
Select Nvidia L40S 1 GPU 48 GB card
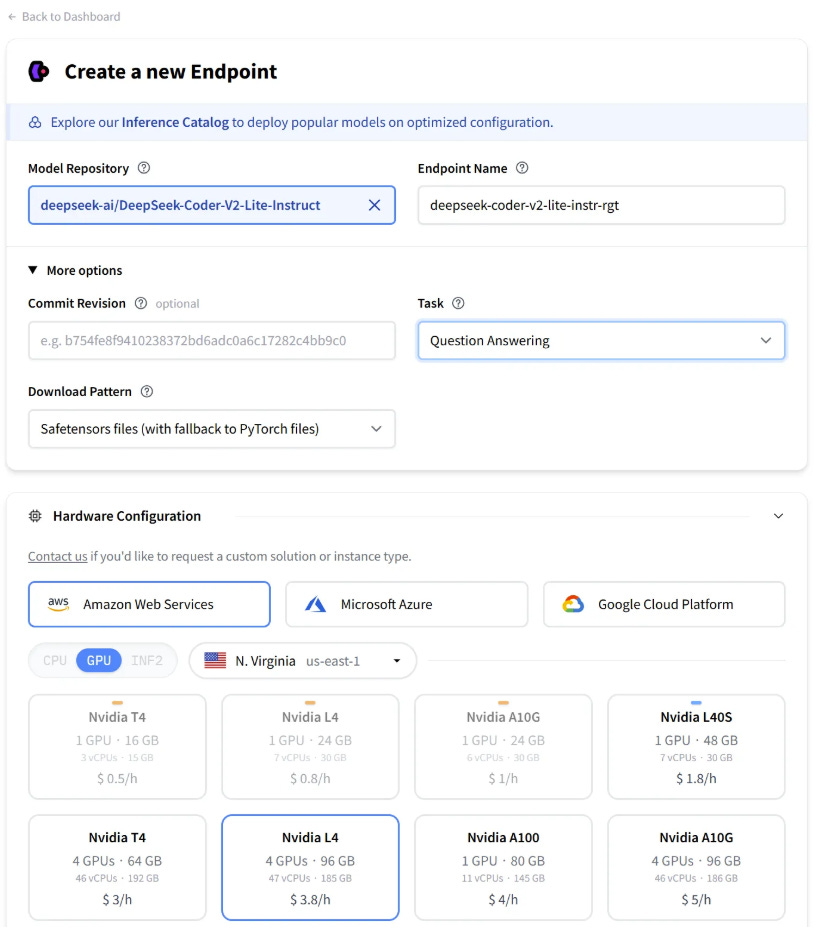696,747
